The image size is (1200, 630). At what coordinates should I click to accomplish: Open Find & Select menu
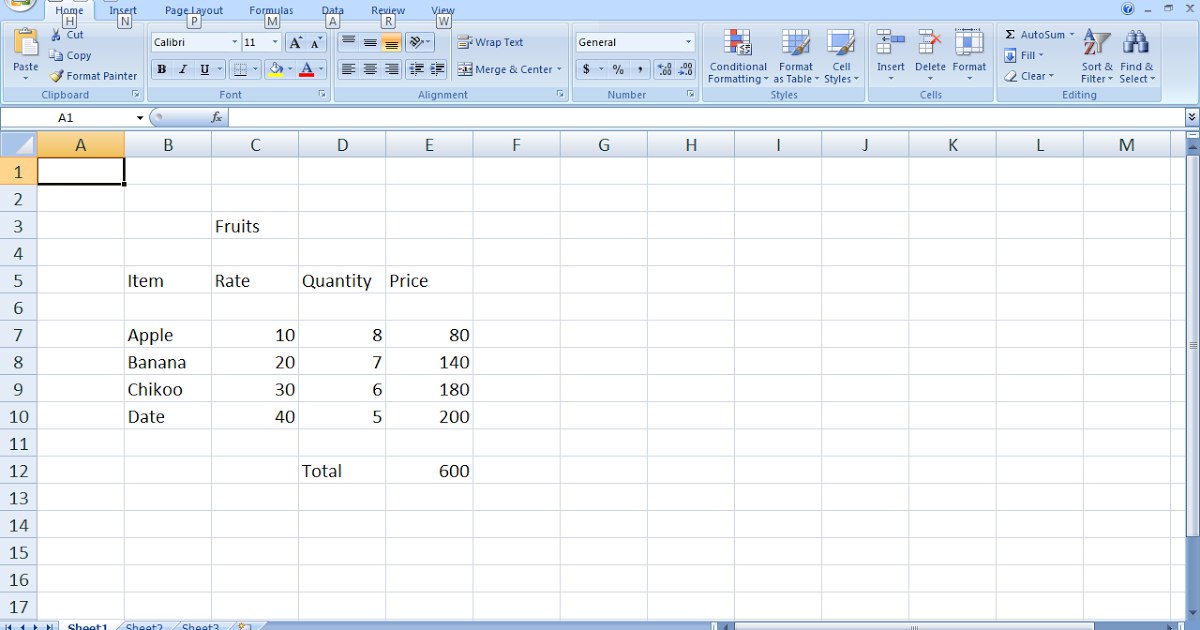(x=1136, y=57)
